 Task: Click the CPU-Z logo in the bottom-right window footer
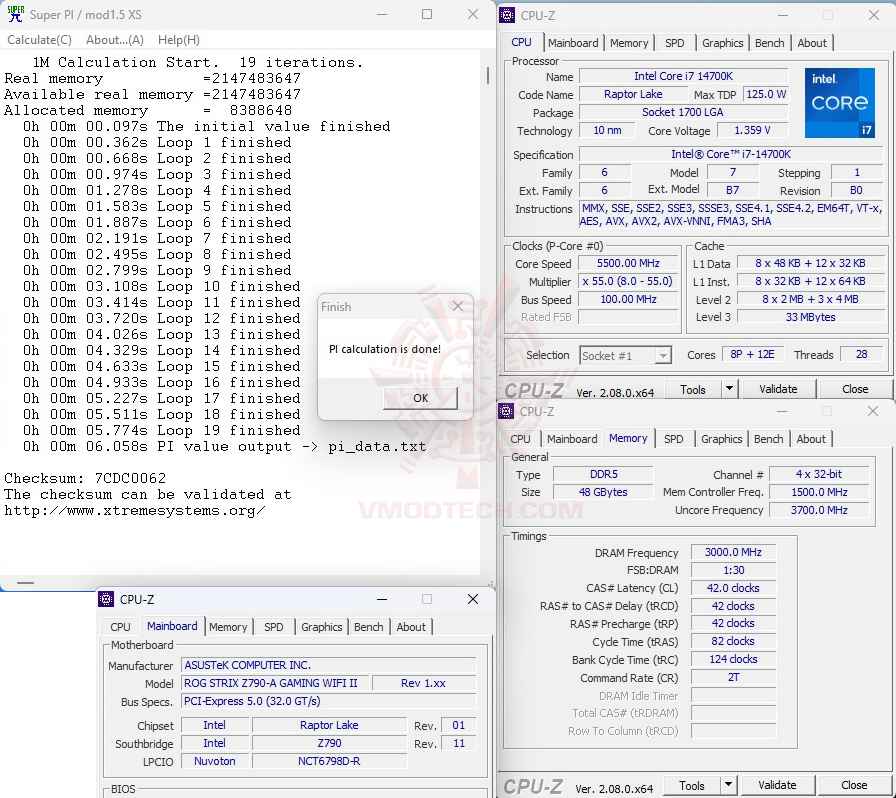coord(533,786)
